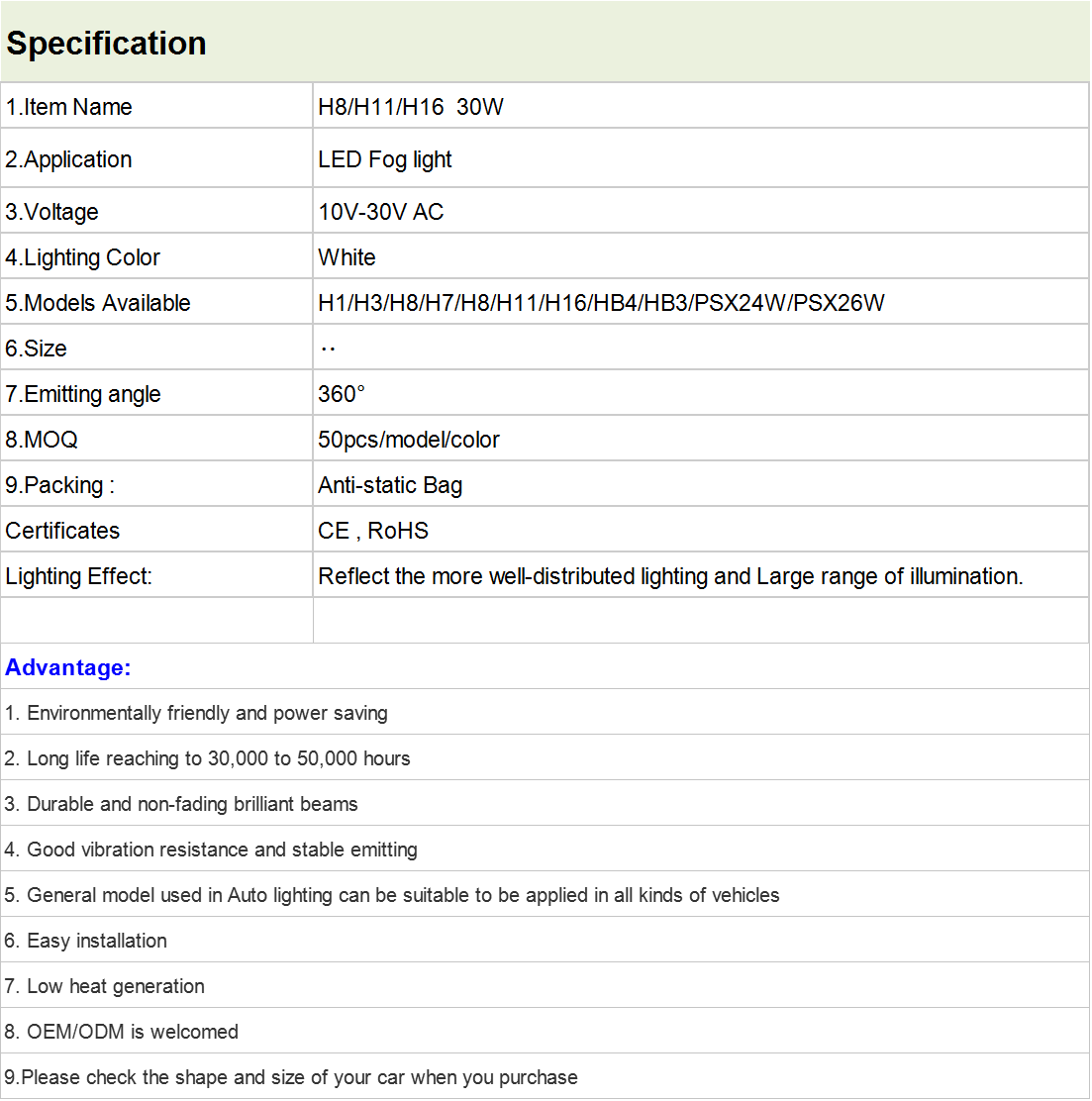Click the LED Fog light value
The width and height of the screenshot is (1092, 1101).
click(x=385, y=160)
